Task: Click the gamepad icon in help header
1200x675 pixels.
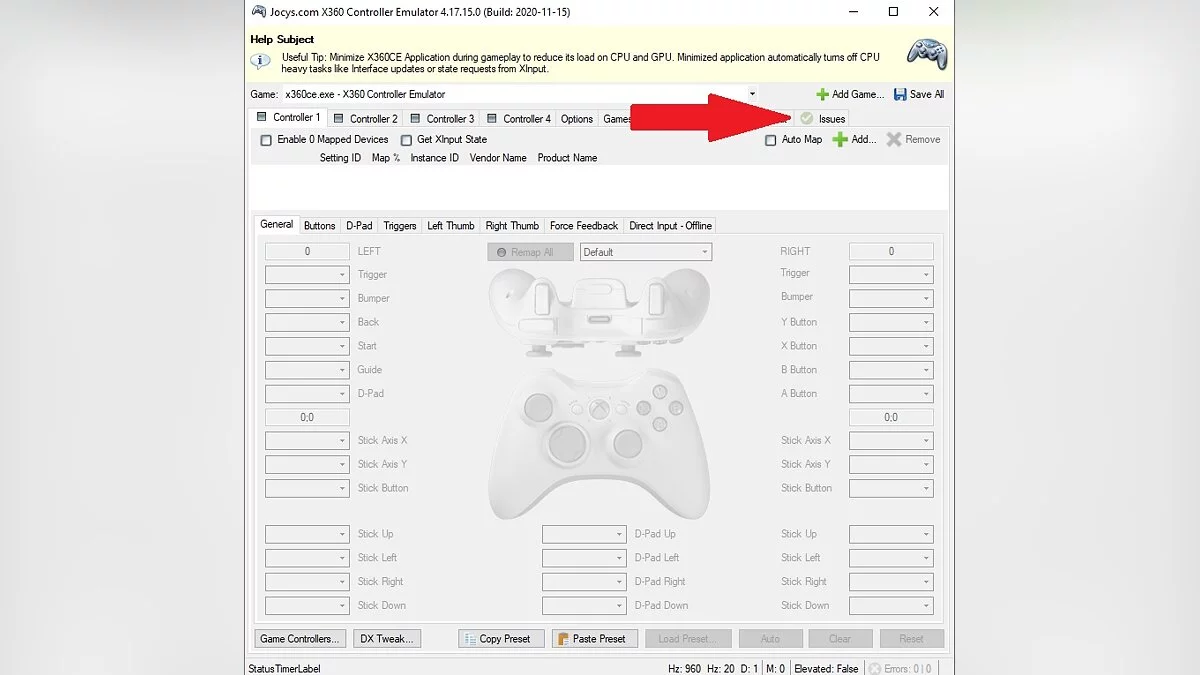Action: (x=927, y=56)
